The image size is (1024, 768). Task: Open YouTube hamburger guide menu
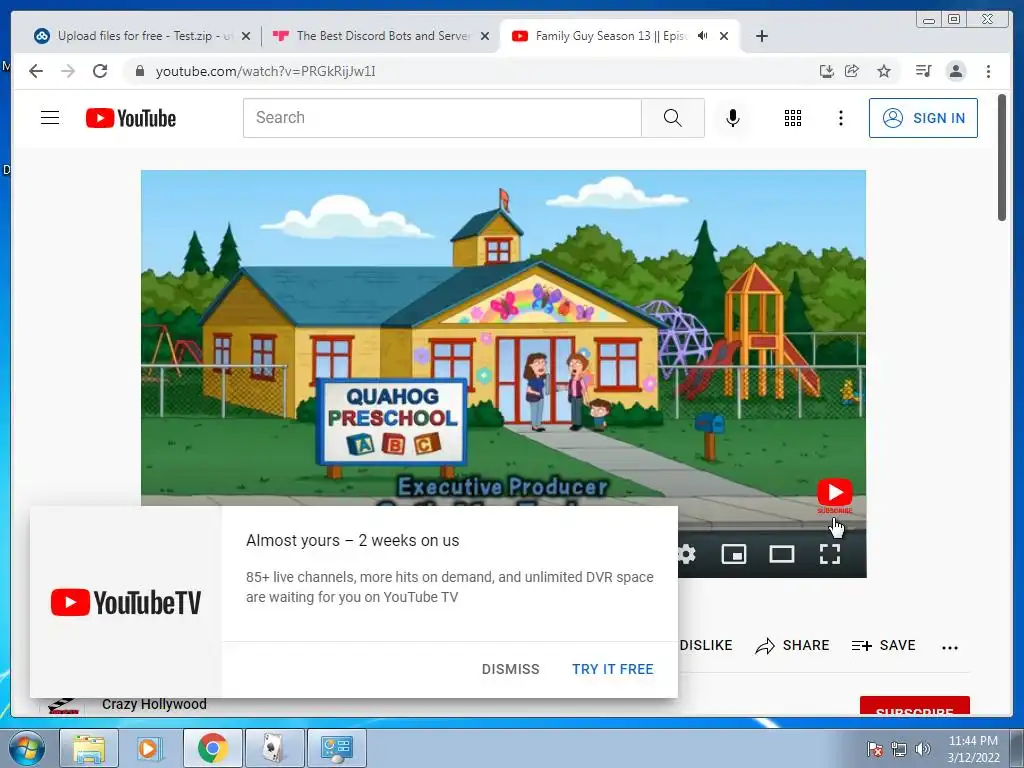click(50, 118)
